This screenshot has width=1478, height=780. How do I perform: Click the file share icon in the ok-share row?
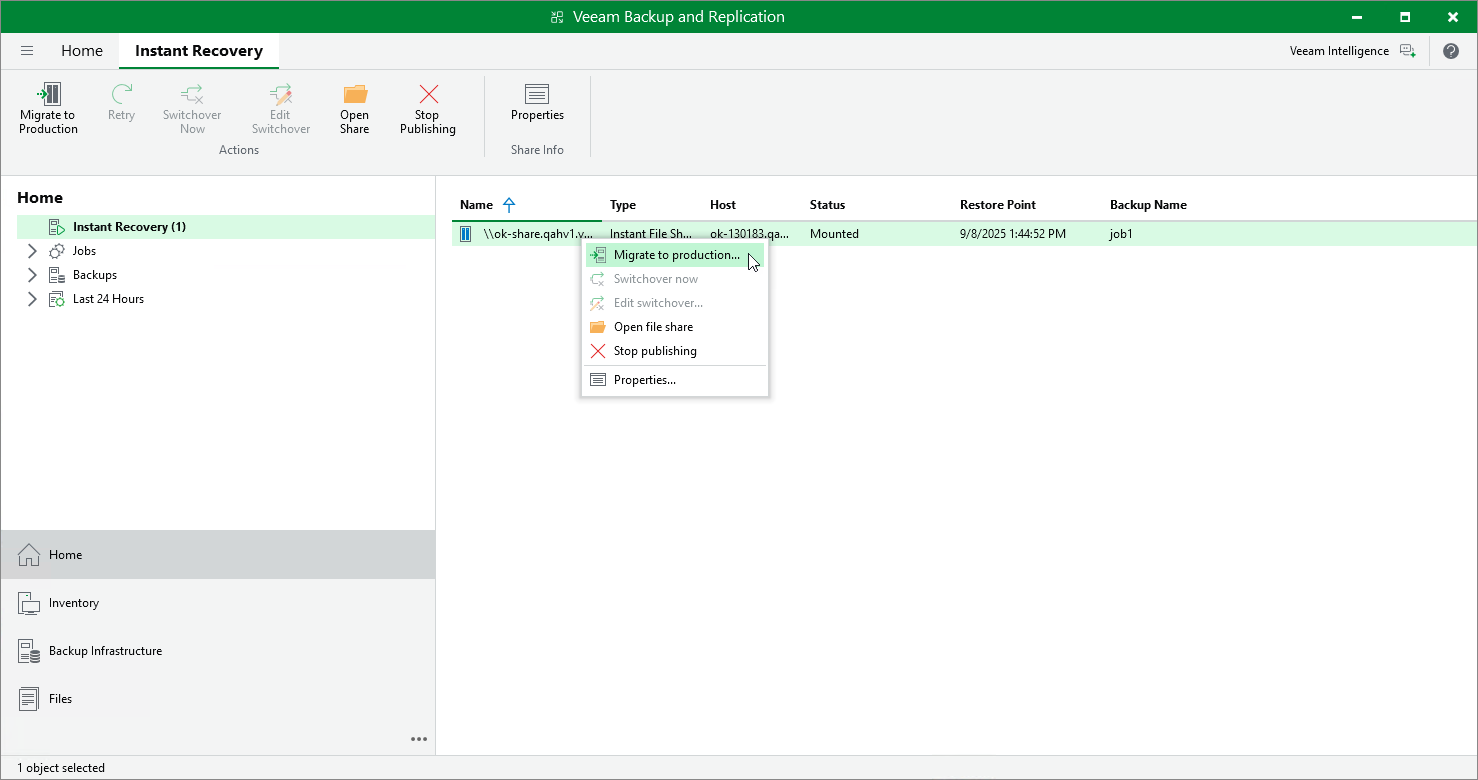465,234
